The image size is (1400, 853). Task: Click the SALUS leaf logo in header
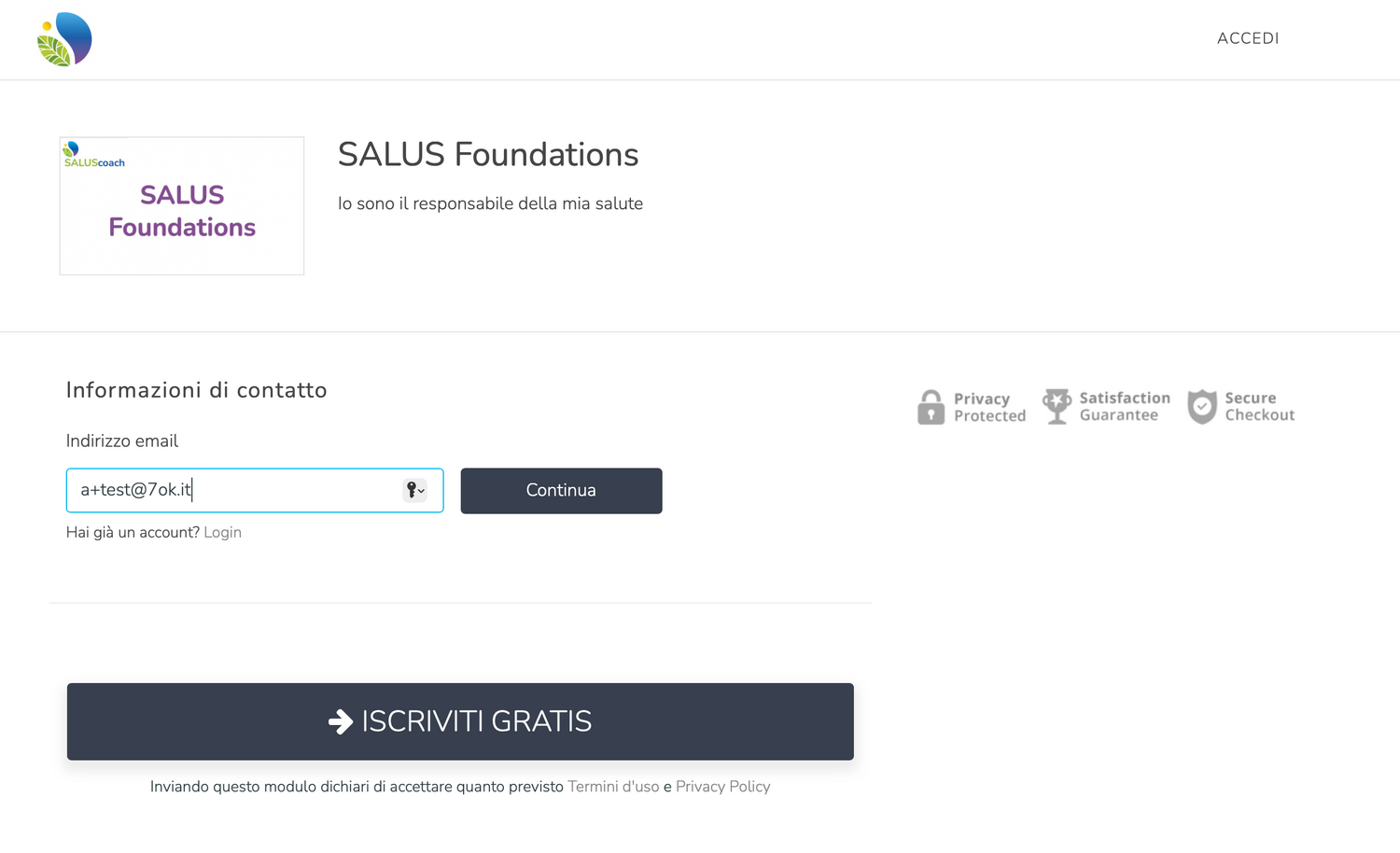click(x=64, y=40)
